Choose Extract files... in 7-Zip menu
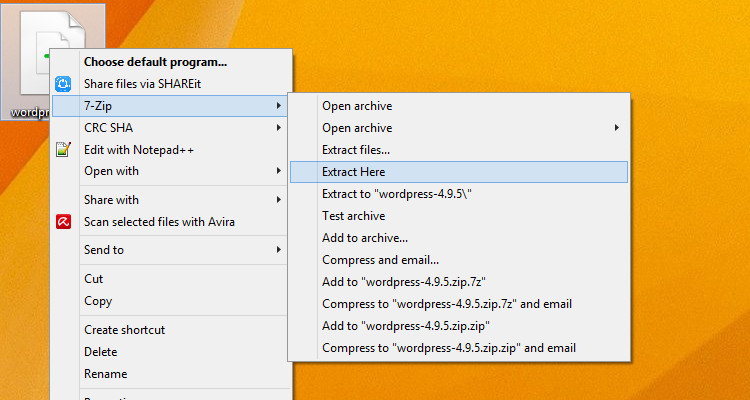This screenshot has height=400, width=750. coord(459,150)
